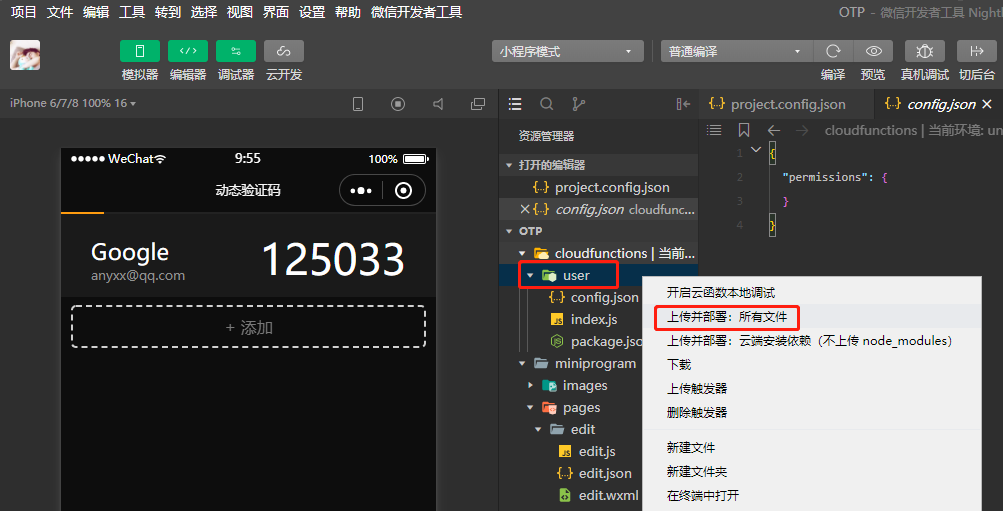Viewport: 1003px width, 511px height.
Task: Collapse the miniprogram folder
Action: 522,363
